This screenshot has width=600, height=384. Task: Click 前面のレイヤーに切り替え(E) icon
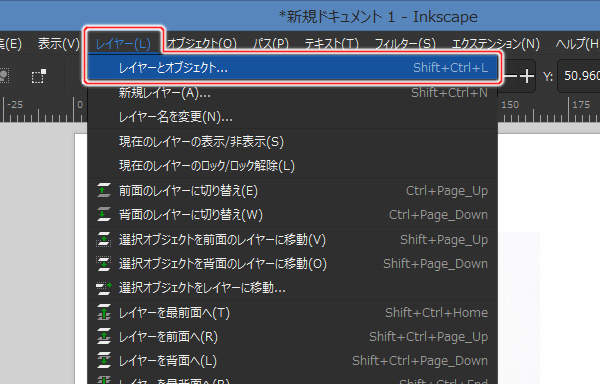[x=104, y=190]
